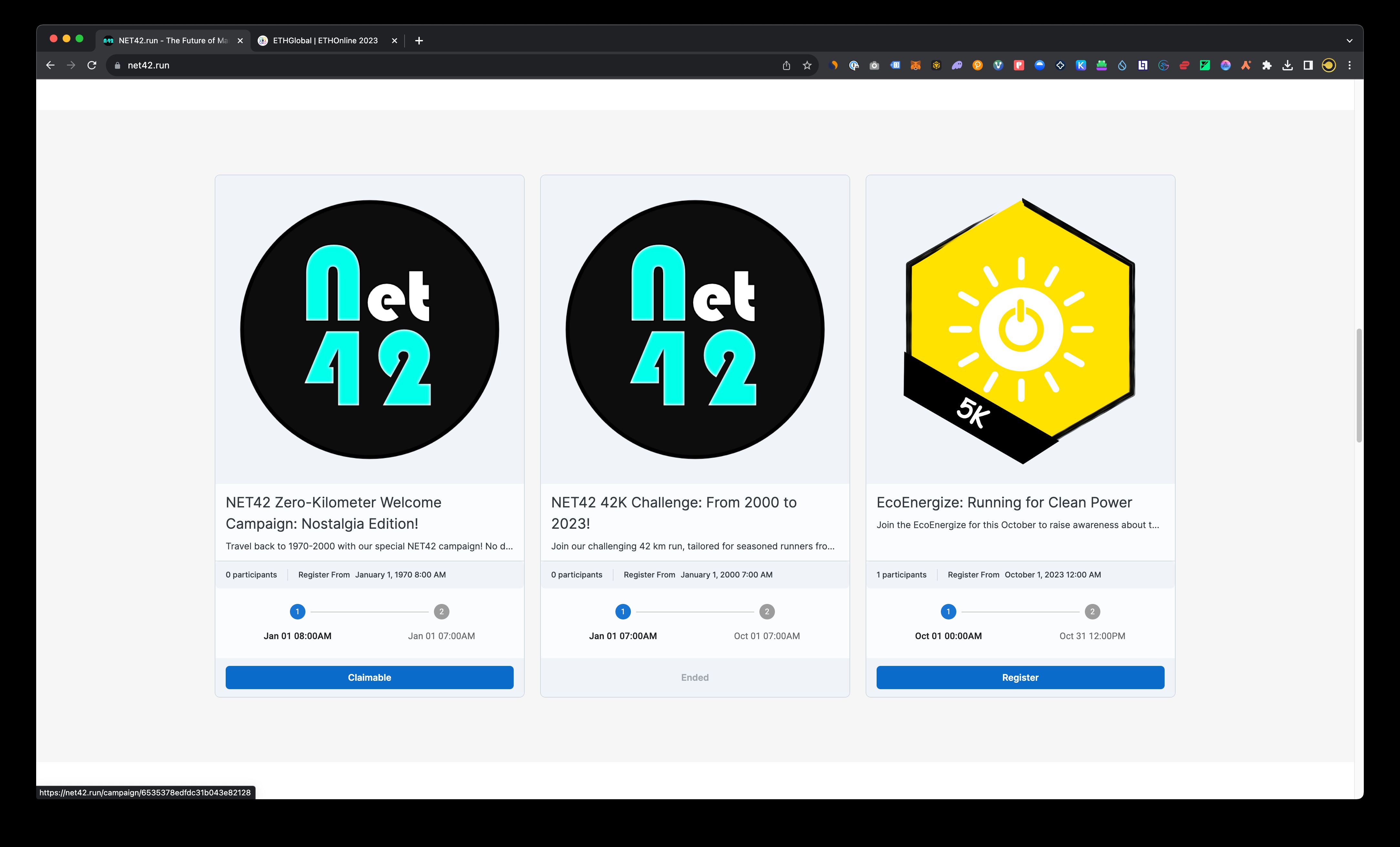Screen dimensions: 1400x847
Task: Click "1 participants" on EcoEnergize card
Action: 901,575
